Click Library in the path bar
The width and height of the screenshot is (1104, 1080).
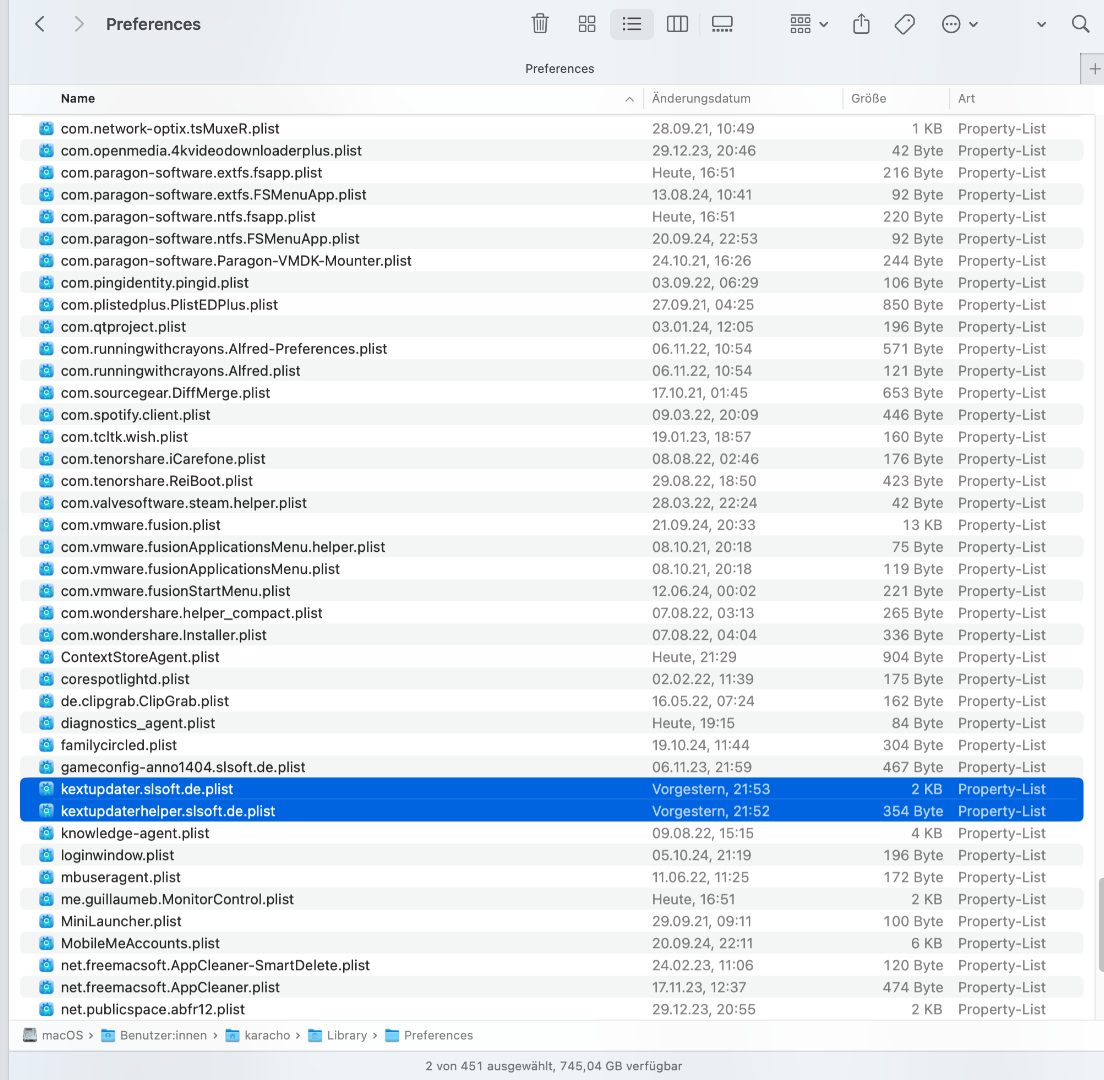tap(338, 1035)
